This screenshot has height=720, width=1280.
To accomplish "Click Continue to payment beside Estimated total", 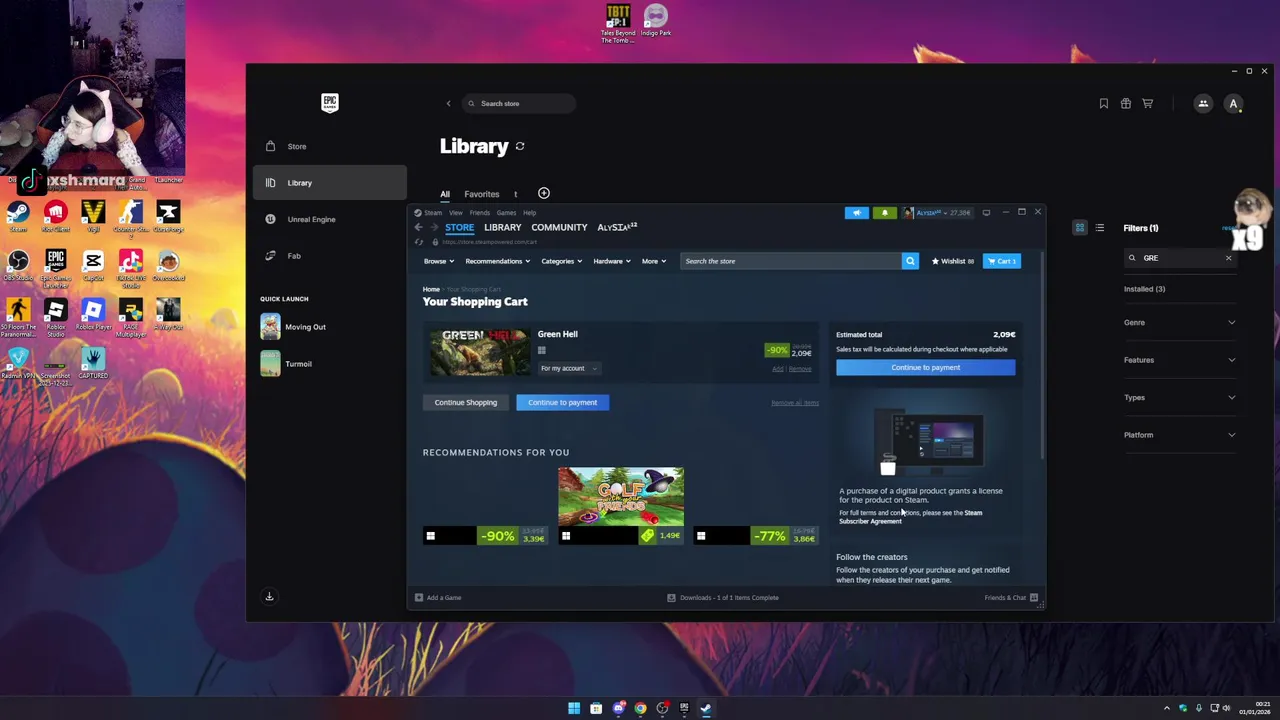I will [925, 367].
